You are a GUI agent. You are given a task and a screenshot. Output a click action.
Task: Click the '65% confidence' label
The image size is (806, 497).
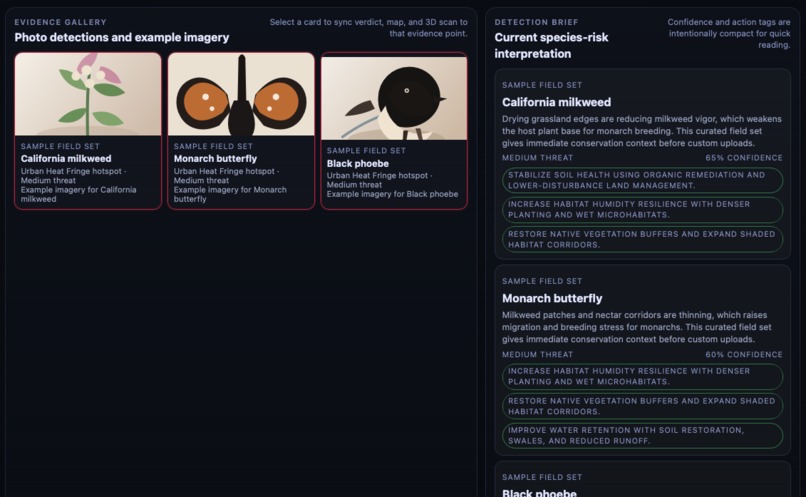744,158
